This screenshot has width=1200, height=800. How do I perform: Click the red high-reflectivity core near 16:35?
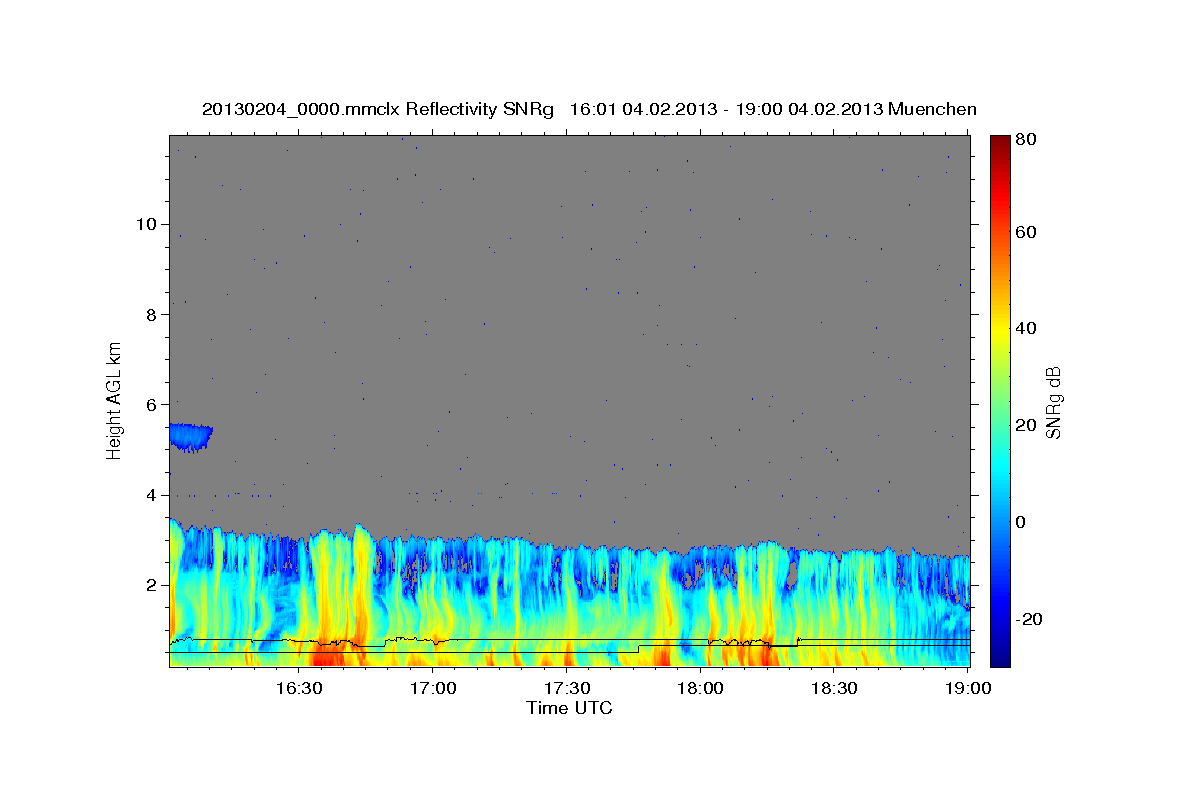pyautogui.click(x=327, y=656)
